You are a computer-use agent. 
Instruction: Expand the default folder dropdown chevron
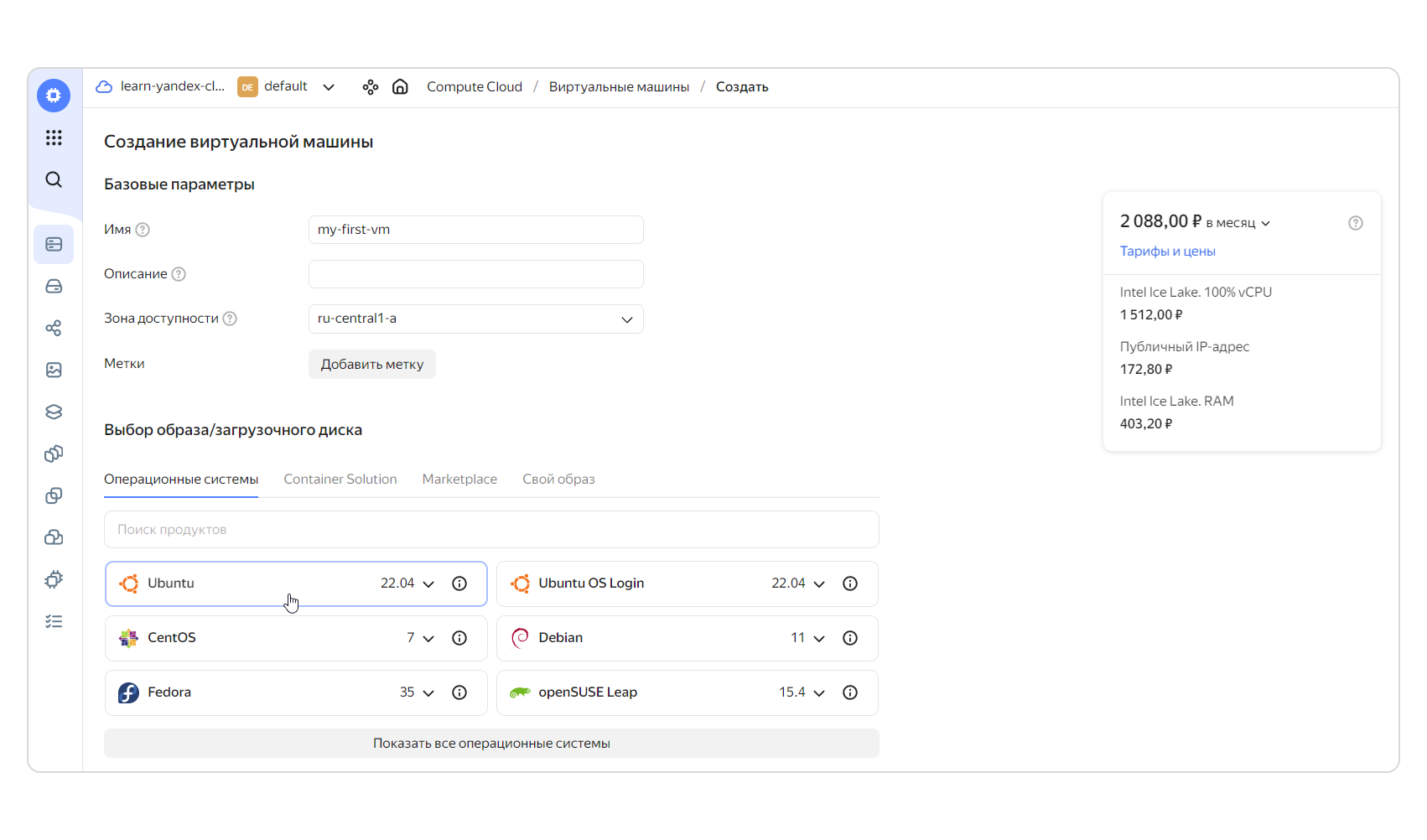point(329,87)
